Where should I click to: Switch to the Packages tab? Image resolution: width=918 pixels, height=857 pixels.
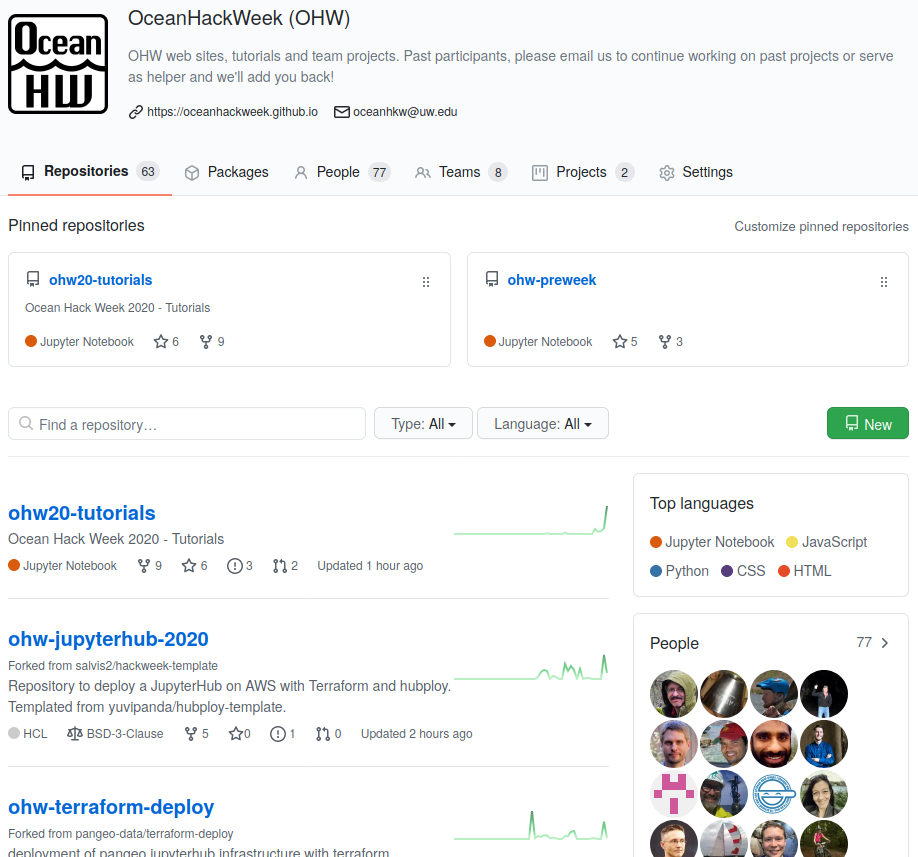pos(227,172)
